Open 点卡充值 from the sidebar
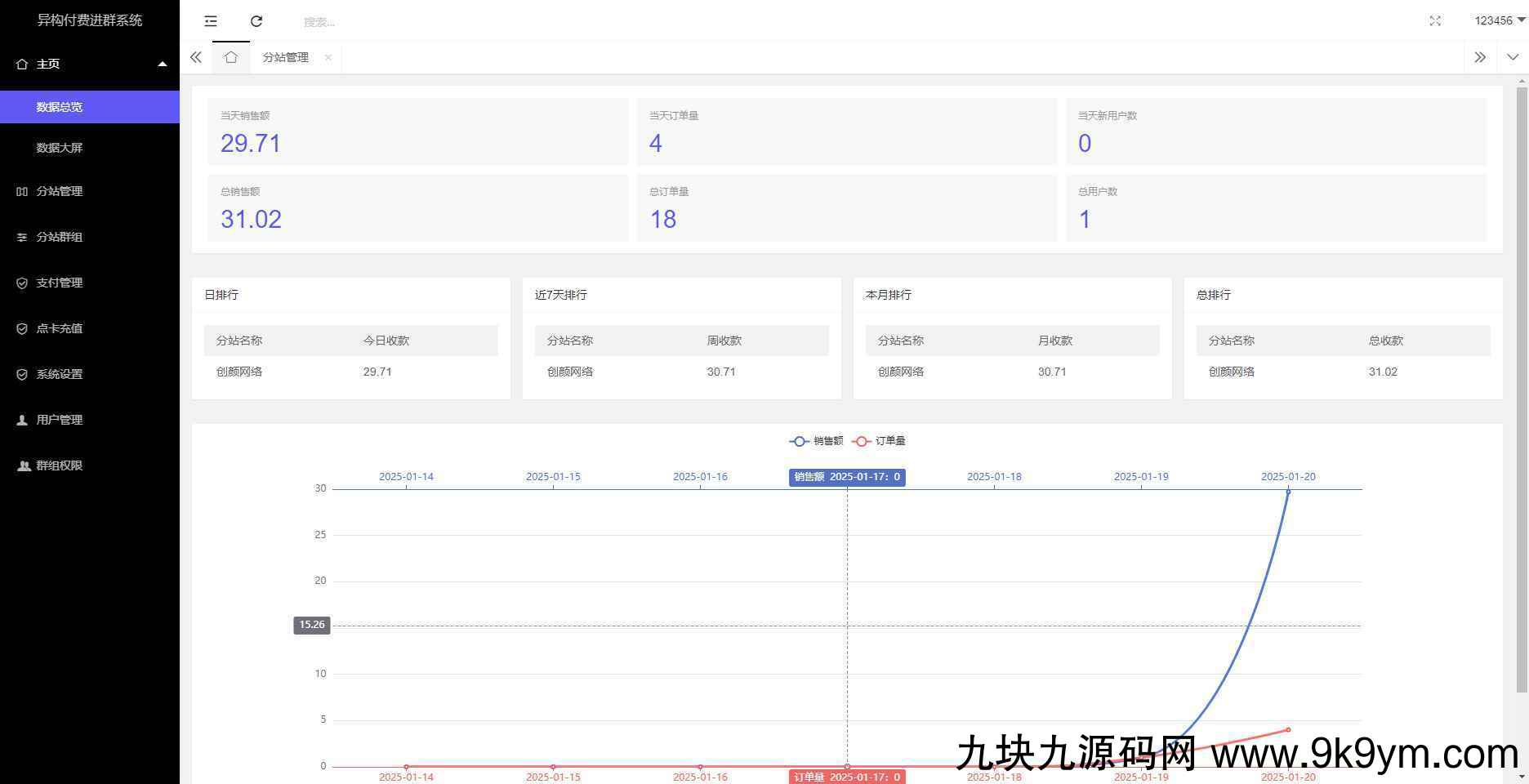The height and width of the screenshot is (784, 1529). pos(60,328)
